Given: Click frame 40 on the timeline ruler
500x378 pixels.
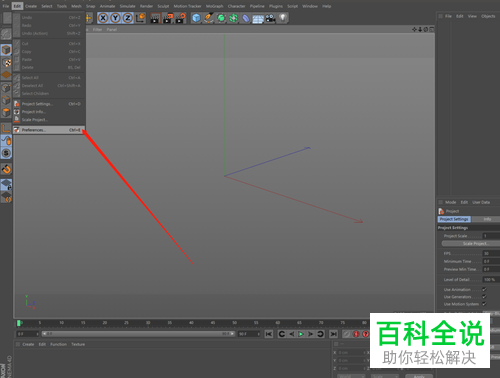Looking at the screenshot, I should point(191,323).
